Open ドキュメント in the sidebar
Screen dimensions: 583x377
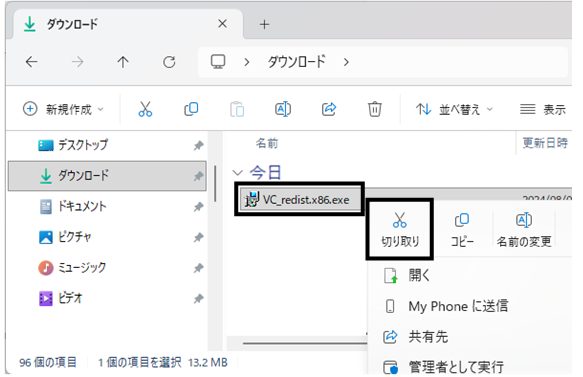click(x=107, y=206)
